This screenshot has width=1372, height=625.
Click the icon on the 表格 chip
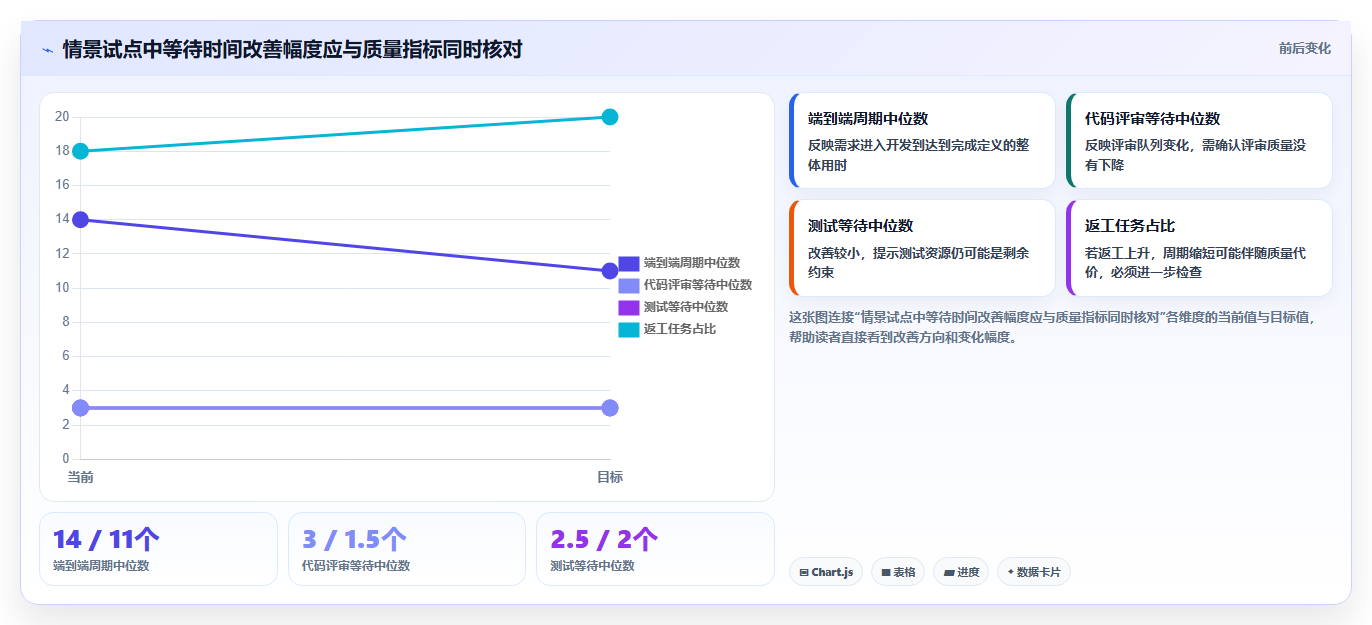[886, 572]
